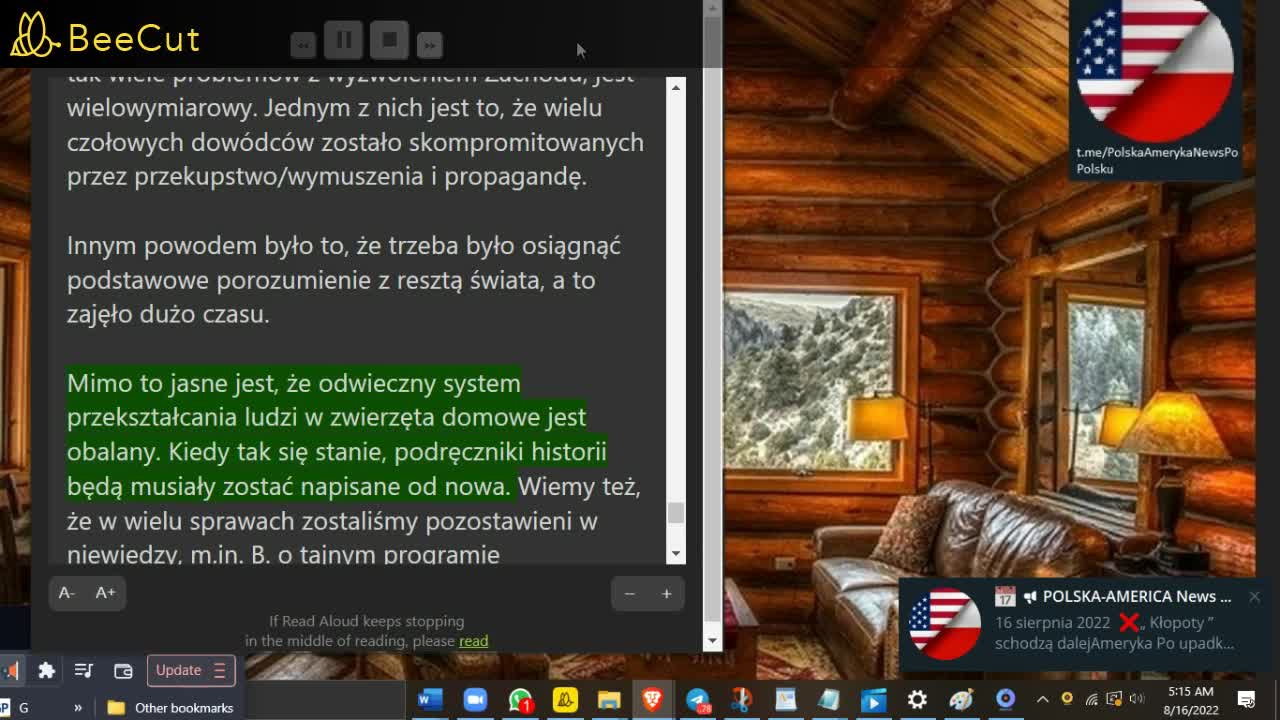
Task: Open Windows Action Center notifications icon
Action: coord(1246,700)
